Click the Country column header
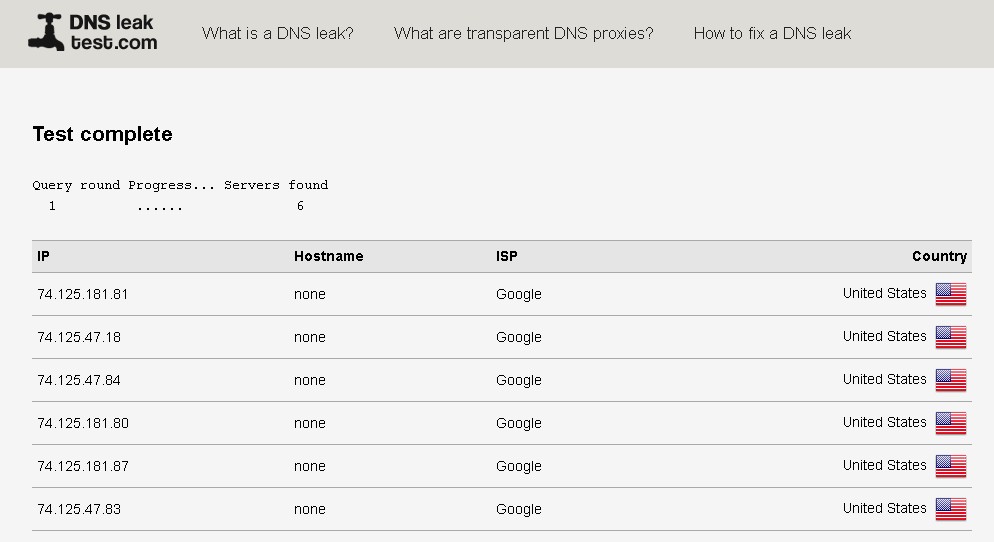Viewport: 994px width, 542px height. point(939,256)
